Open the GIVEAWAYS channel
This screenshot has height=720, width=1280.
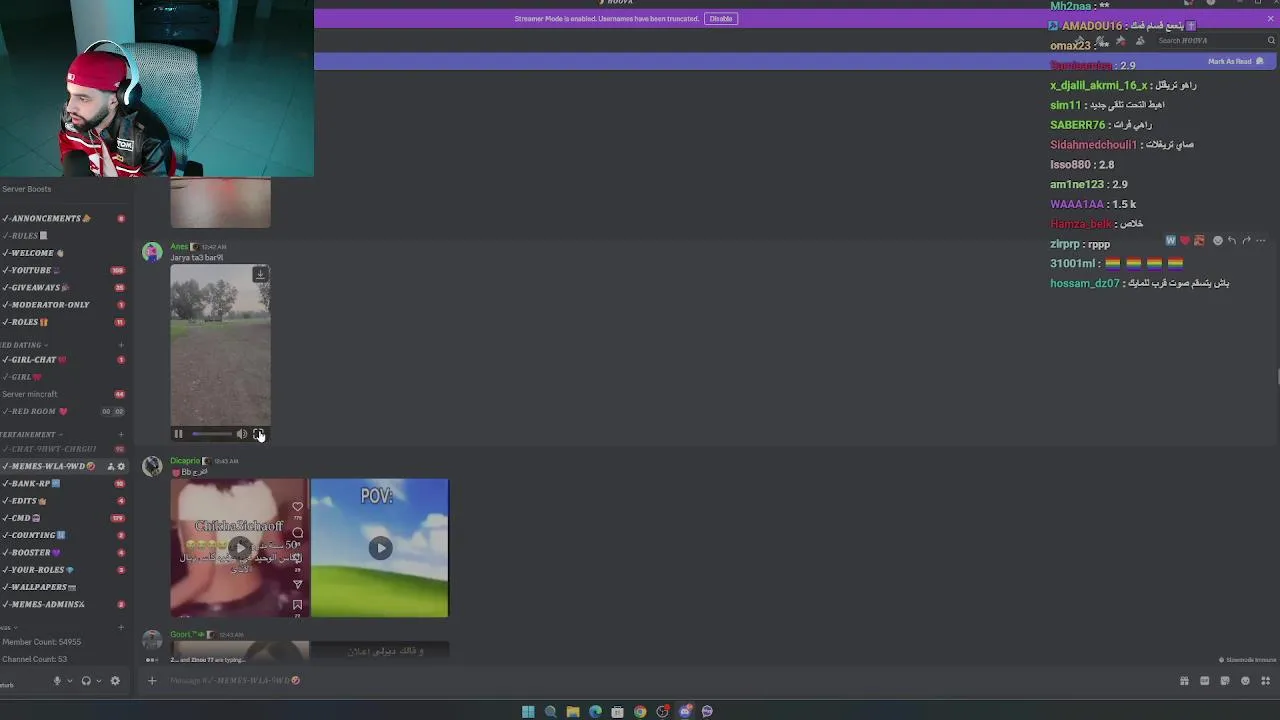62,287
